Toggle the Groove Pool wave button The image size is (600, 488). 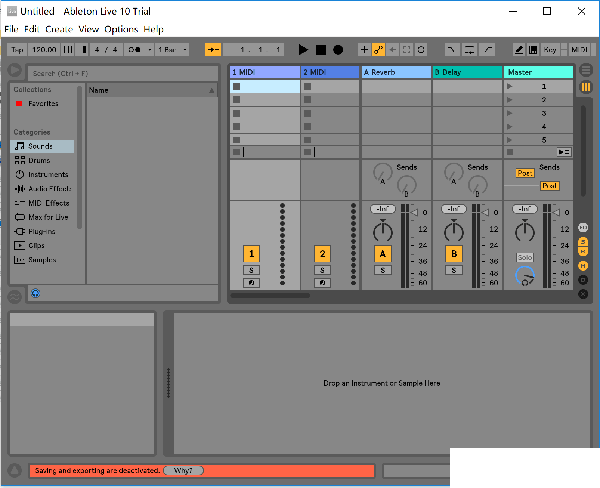15,297
